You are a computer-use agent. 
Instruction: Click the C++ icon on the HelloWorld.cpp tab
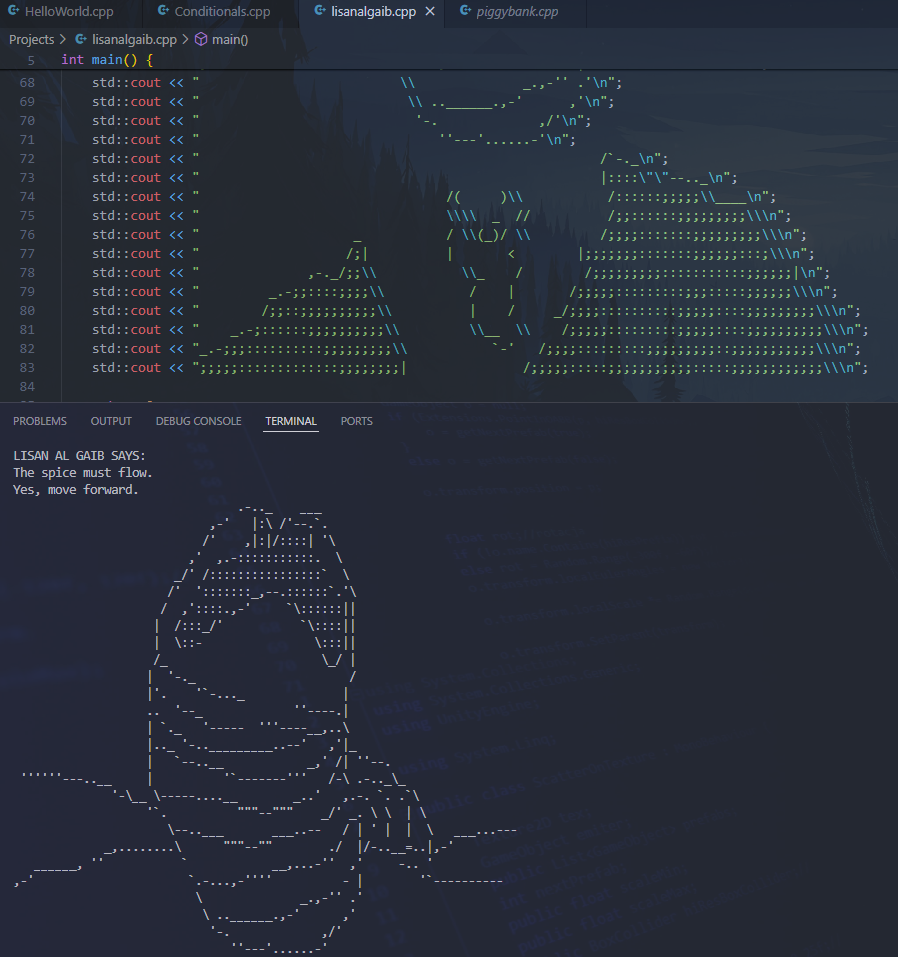[14, 12]
